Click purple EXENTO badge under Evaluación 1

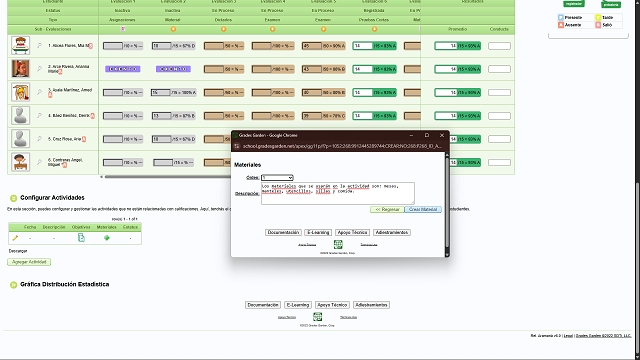click(123, 69)
